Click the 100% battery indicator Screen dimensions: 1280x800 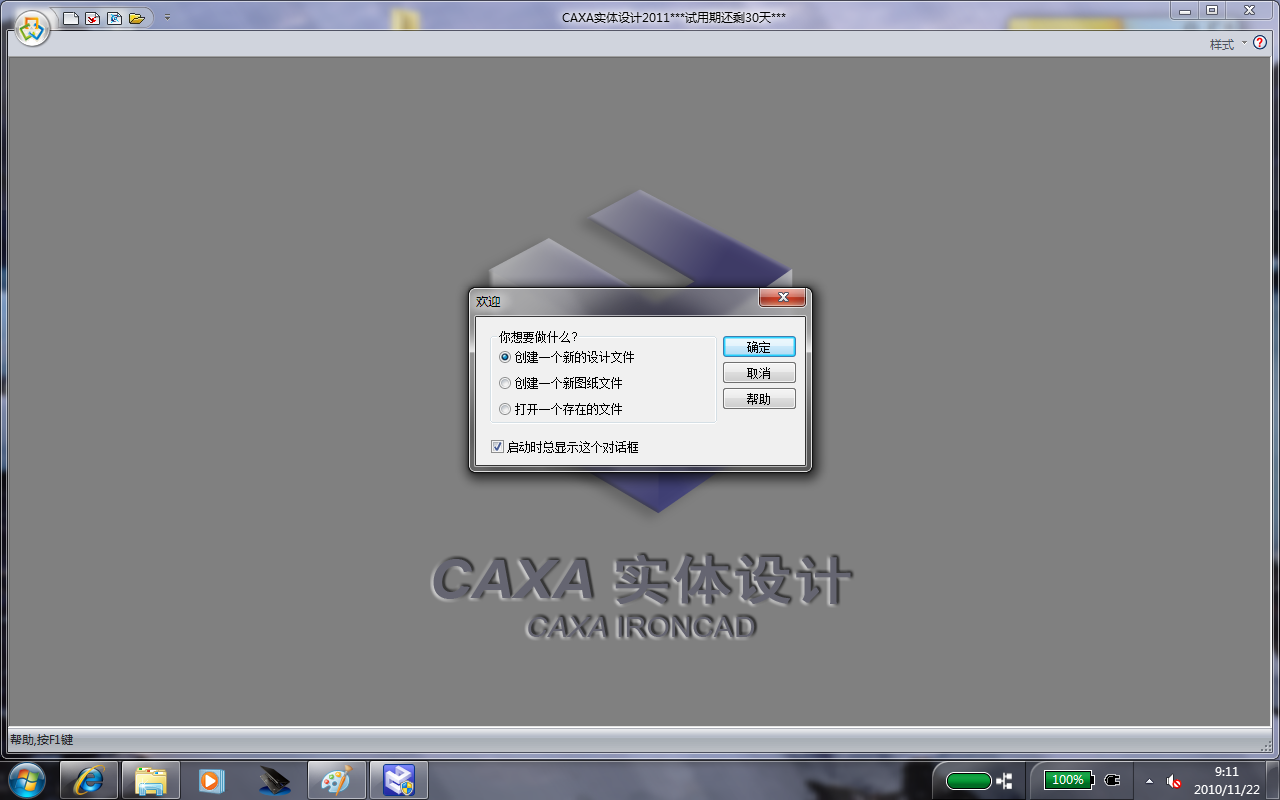point(1069,780)
